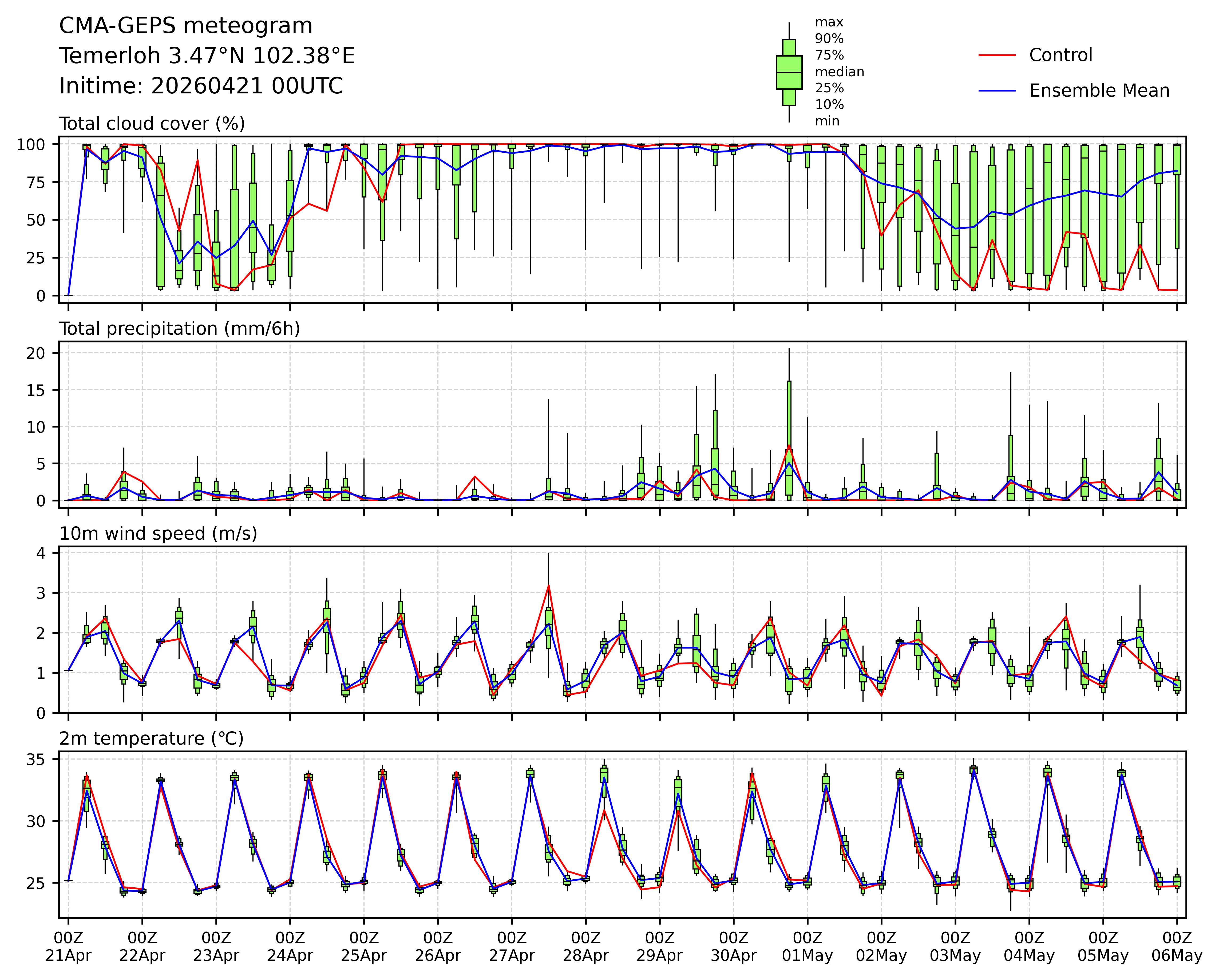The width and height of the screenshot is (1219, 980).
Task: Click the 90% percentile legend label
Action: point(829,39)
